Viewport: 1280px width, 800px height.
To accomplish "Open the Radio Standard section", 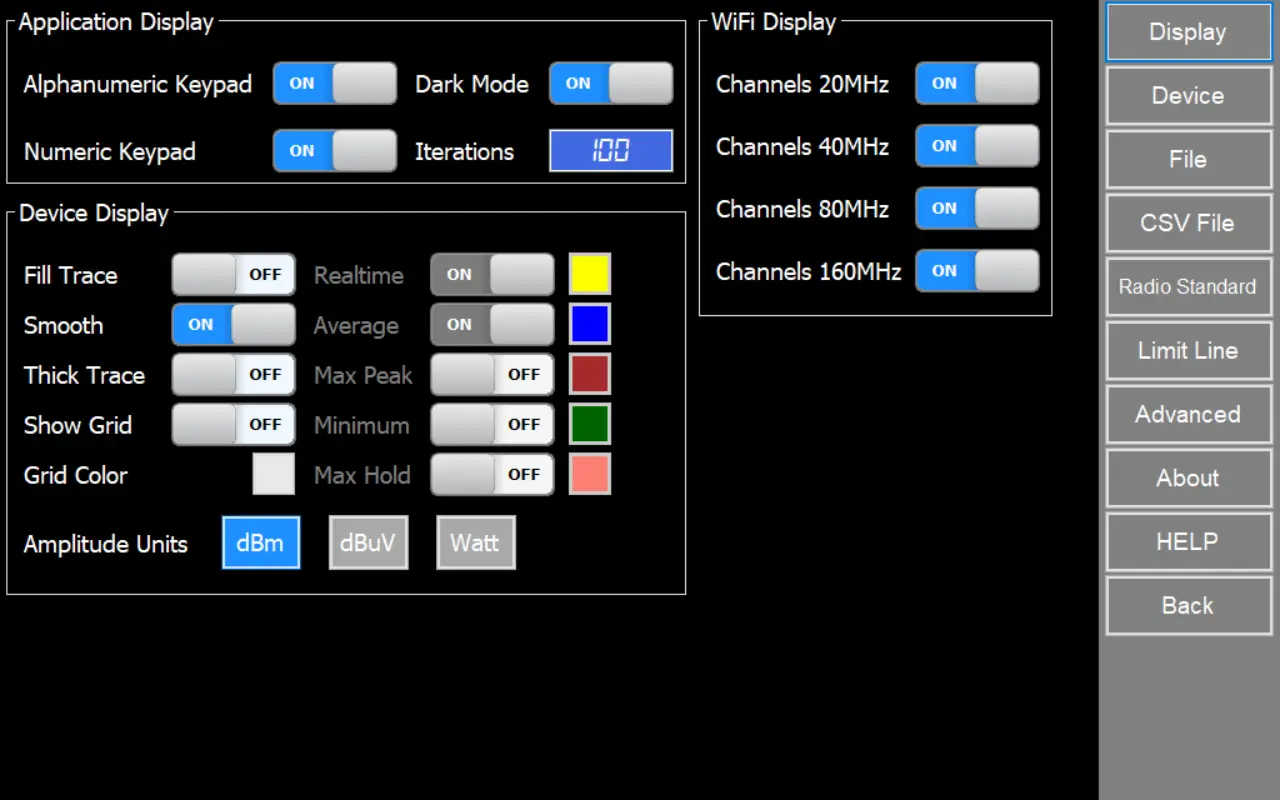I will 1188,287.
